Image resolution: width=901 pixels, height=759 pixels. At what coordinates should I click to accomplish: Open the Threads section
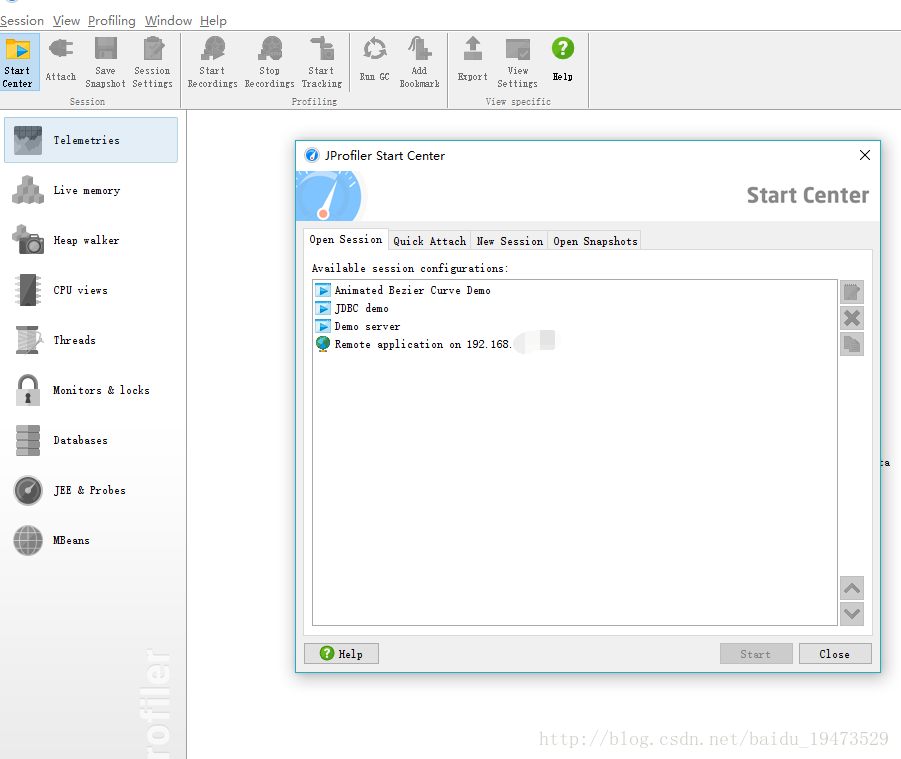click(91, 340)
